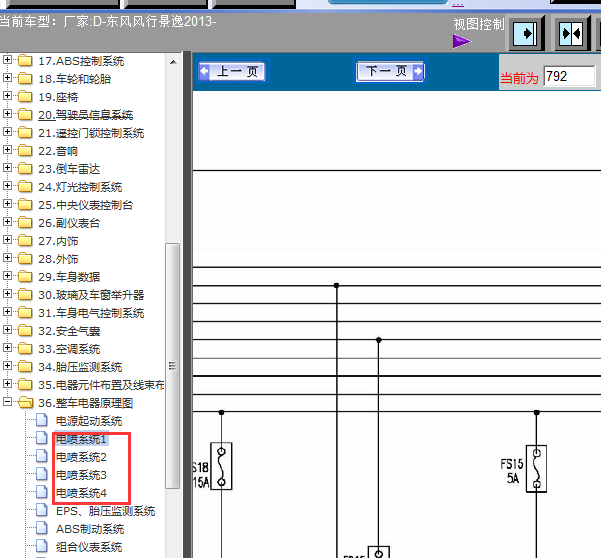Image resolution: width=601 pixels, height=558 pixels.
Task: Open the EPS、胎压监测系统 document
Action: pos(105,511)
